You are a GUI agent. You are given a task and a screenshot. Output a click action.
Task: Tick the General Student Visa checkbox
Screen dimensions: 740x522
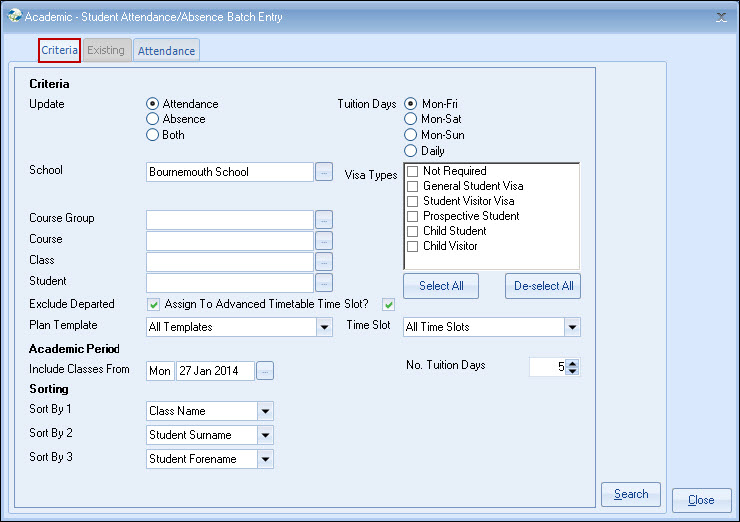412,186
